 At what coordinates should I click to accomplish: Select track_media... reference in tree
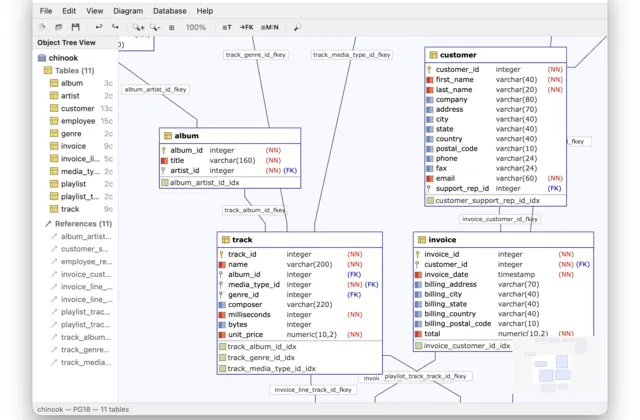[x=81, y=362]
